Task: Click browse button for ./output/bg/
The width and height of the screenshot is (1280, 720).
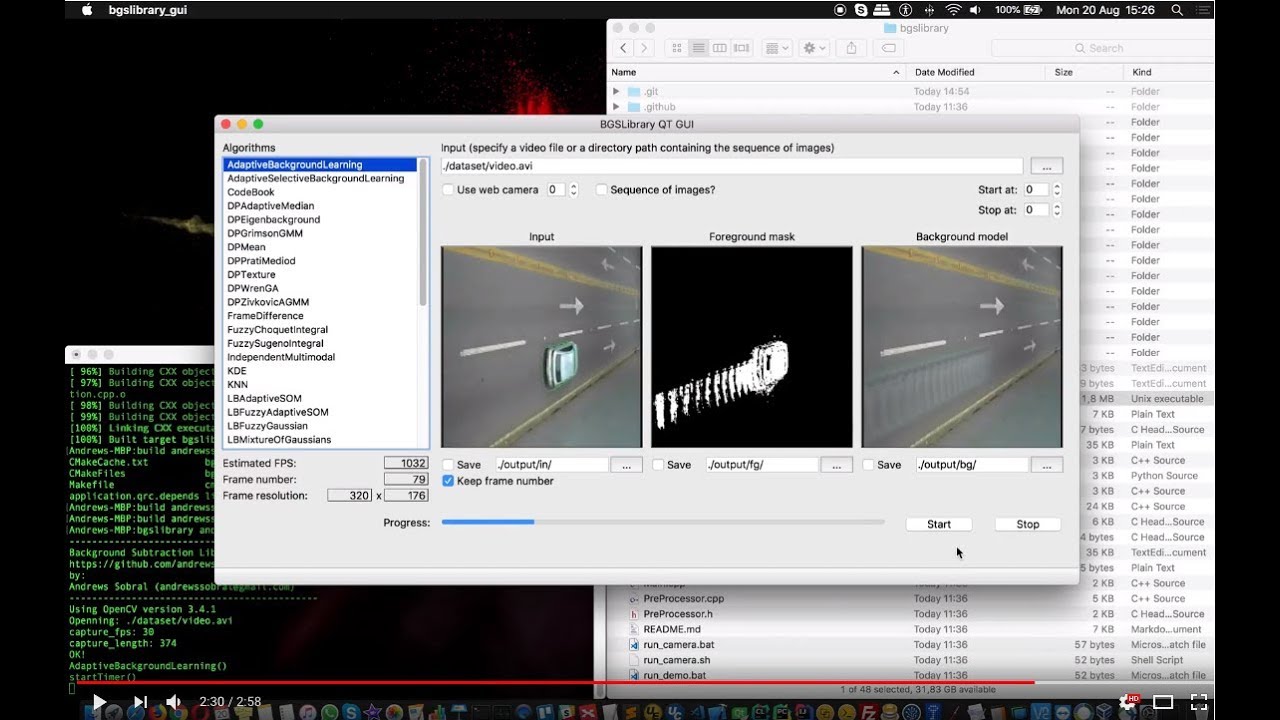Action: pos(1047,465)
